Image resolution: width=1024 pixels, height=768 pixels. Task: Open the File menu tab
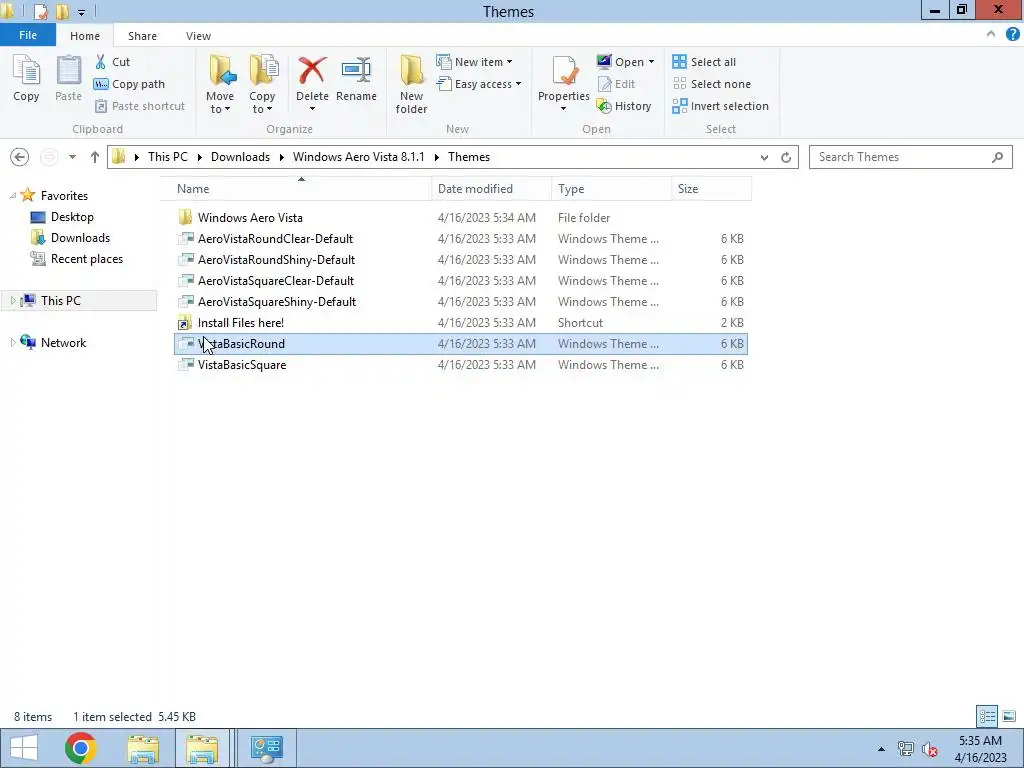tap(28, 35)
